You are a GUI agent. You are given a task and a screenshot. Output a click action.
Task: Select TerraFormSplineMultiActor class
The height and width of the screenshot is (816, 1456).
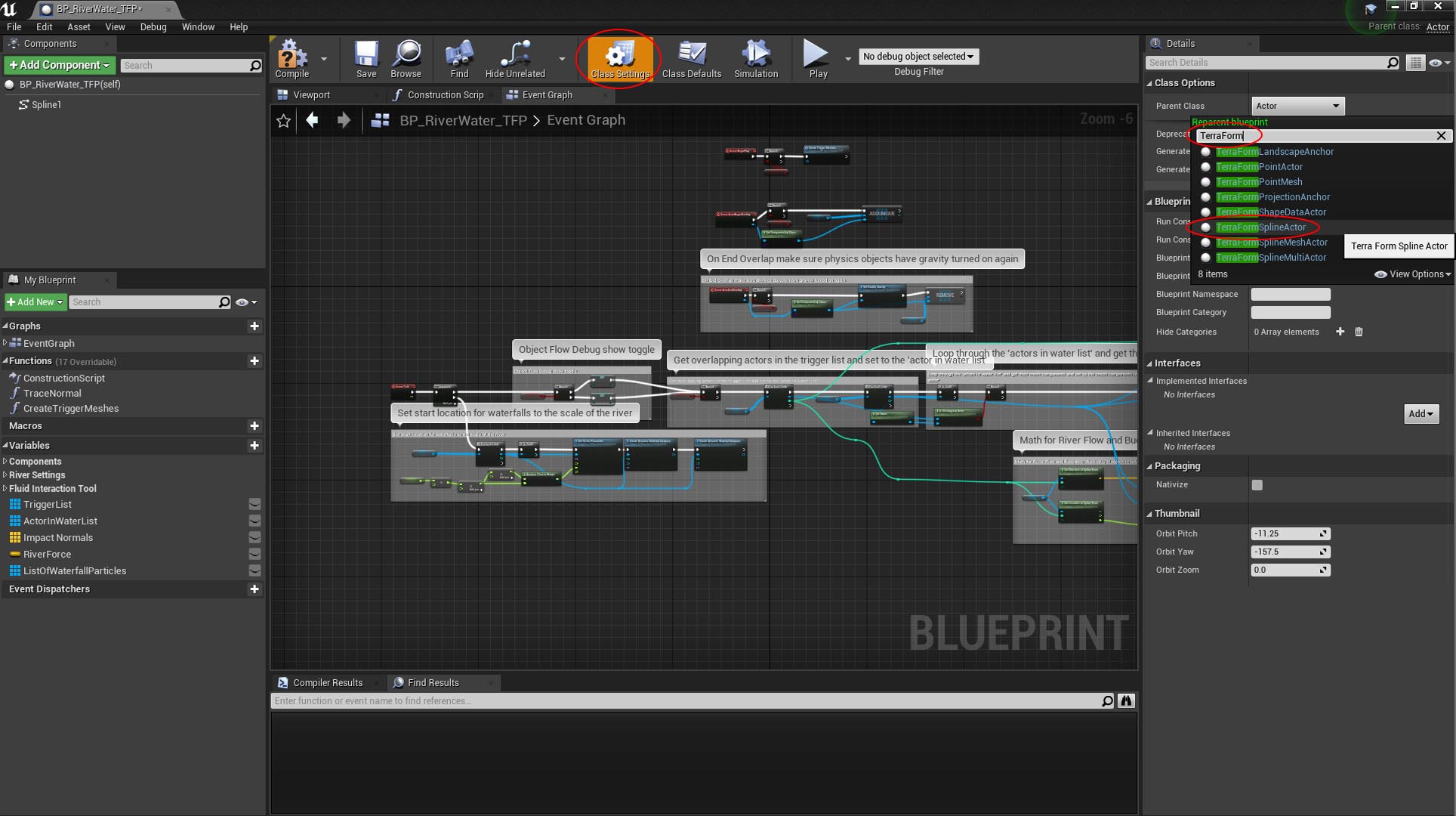click(1270, 258)
